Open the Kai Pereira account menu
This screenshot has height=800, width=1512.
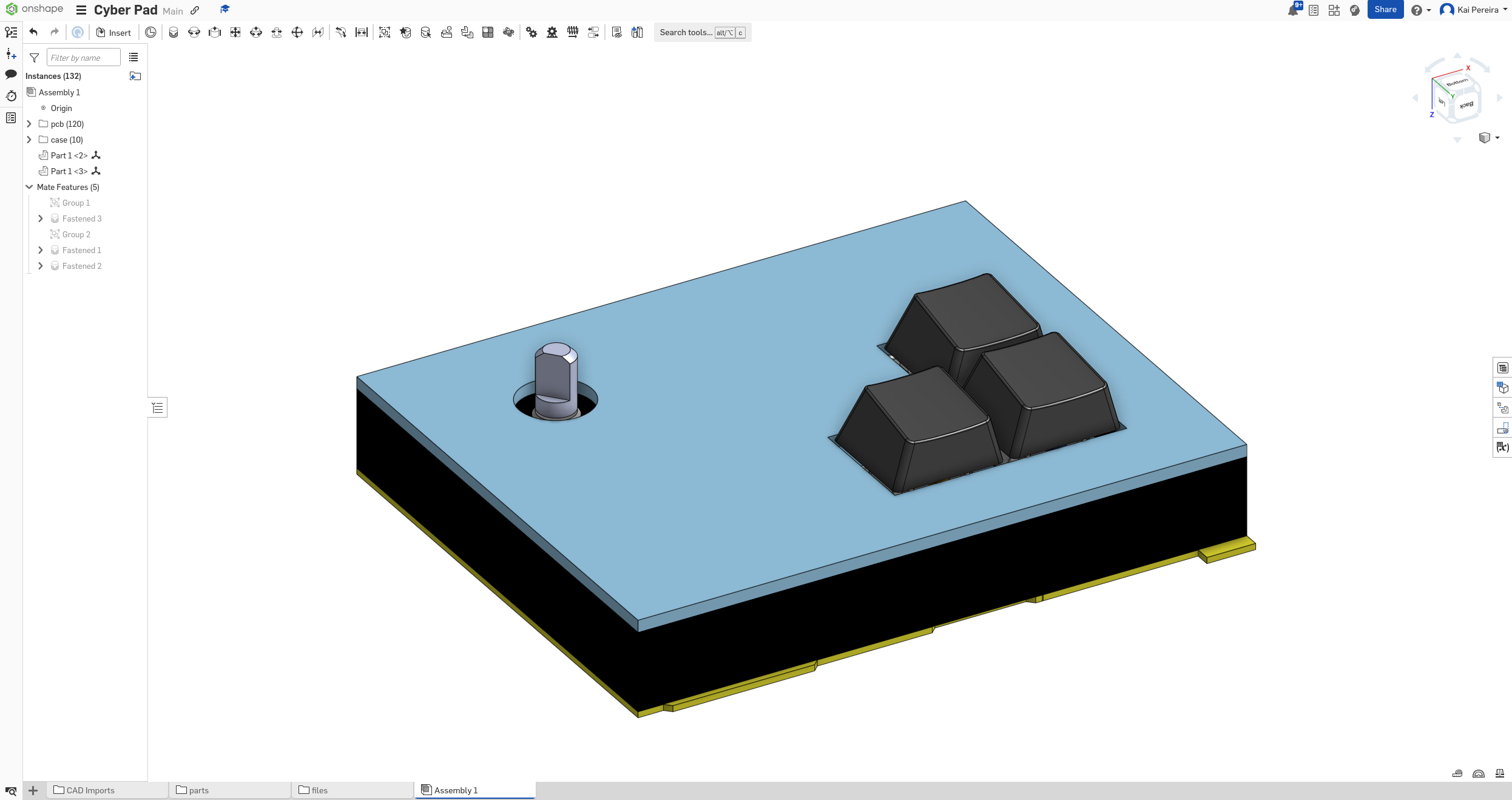1473,10
